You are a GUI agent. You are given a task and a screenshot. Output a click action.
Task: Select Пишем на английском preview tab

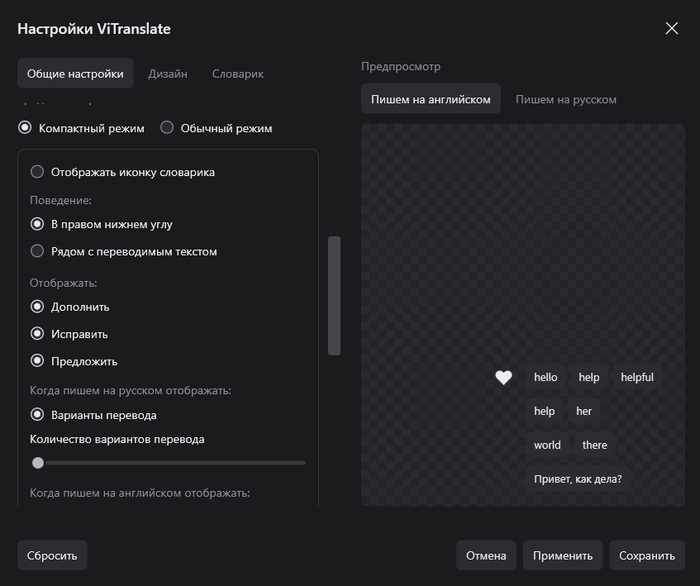click(x=431, y=99)
